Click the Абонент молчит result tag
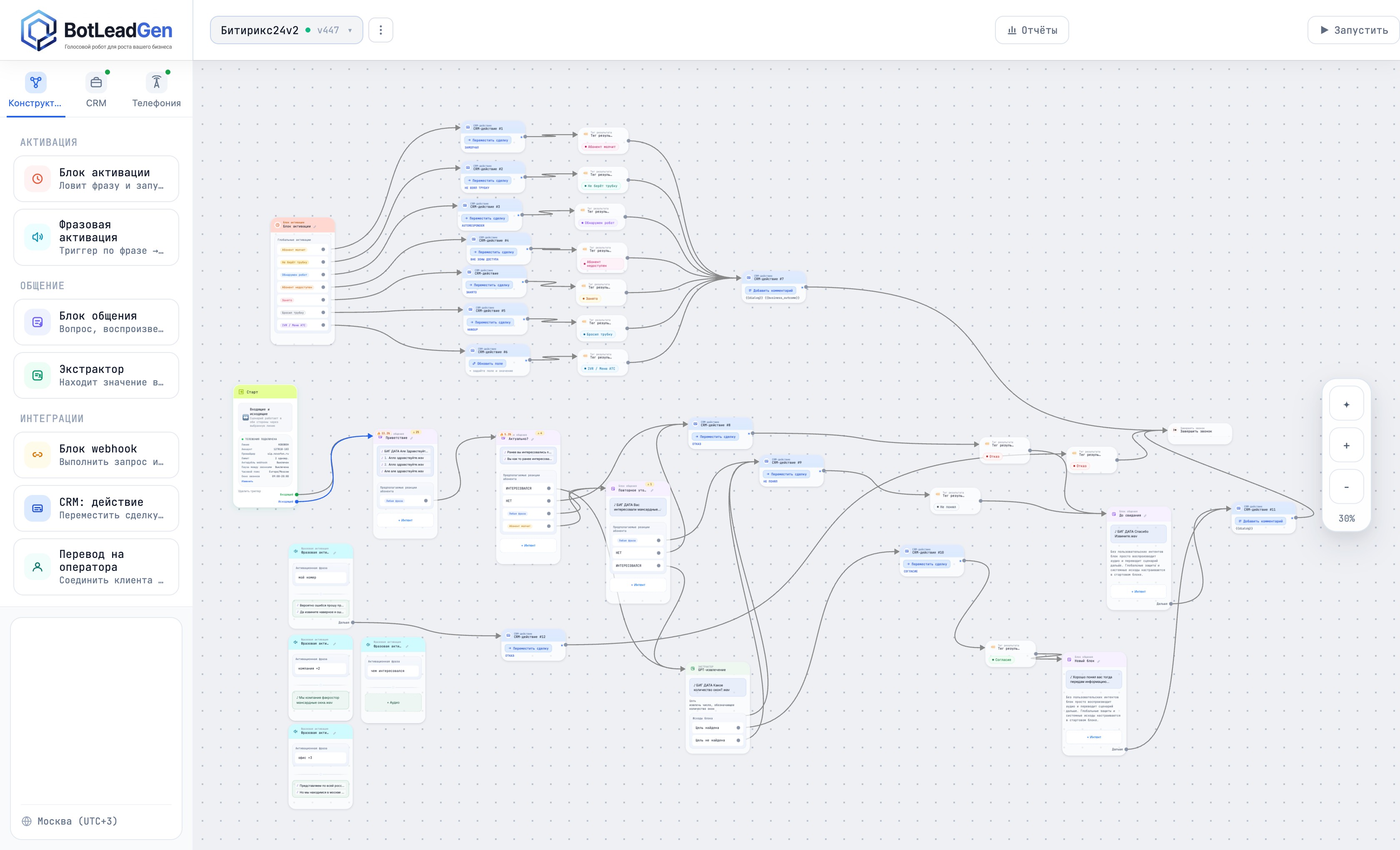Image resolution: width=1400 pixels, height=850 pixels. point(600,147)
